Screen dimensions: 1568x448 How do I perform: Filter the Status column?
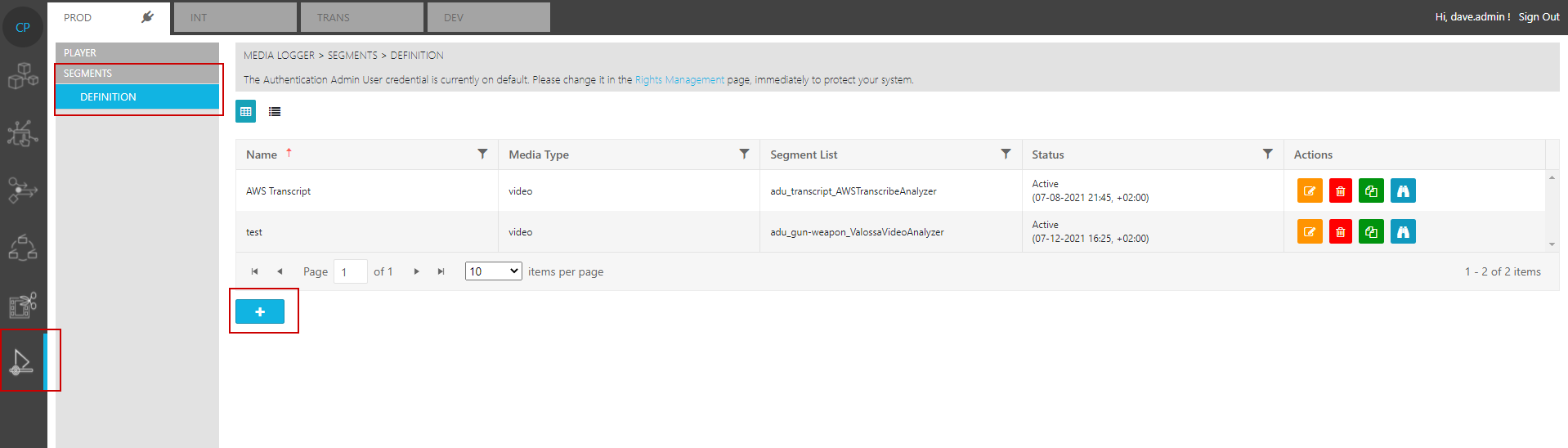1267,154
